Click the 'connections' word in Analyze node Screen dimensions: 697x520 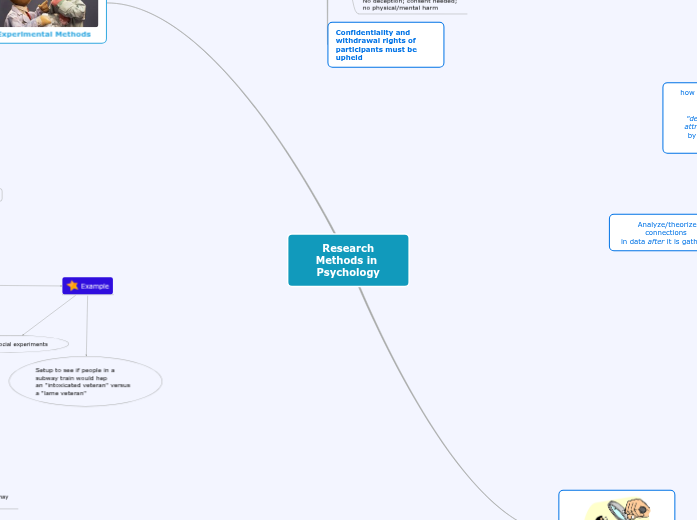point(665,232)
